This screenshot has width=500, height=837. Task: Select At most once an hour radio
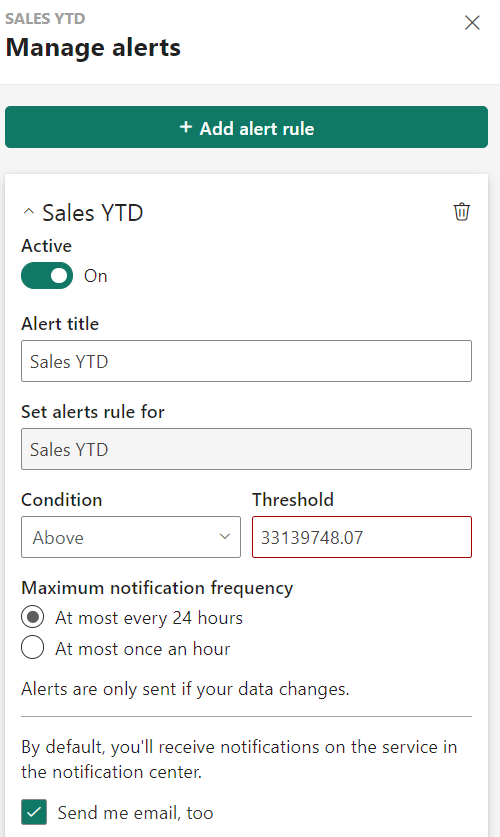point(33,648)
